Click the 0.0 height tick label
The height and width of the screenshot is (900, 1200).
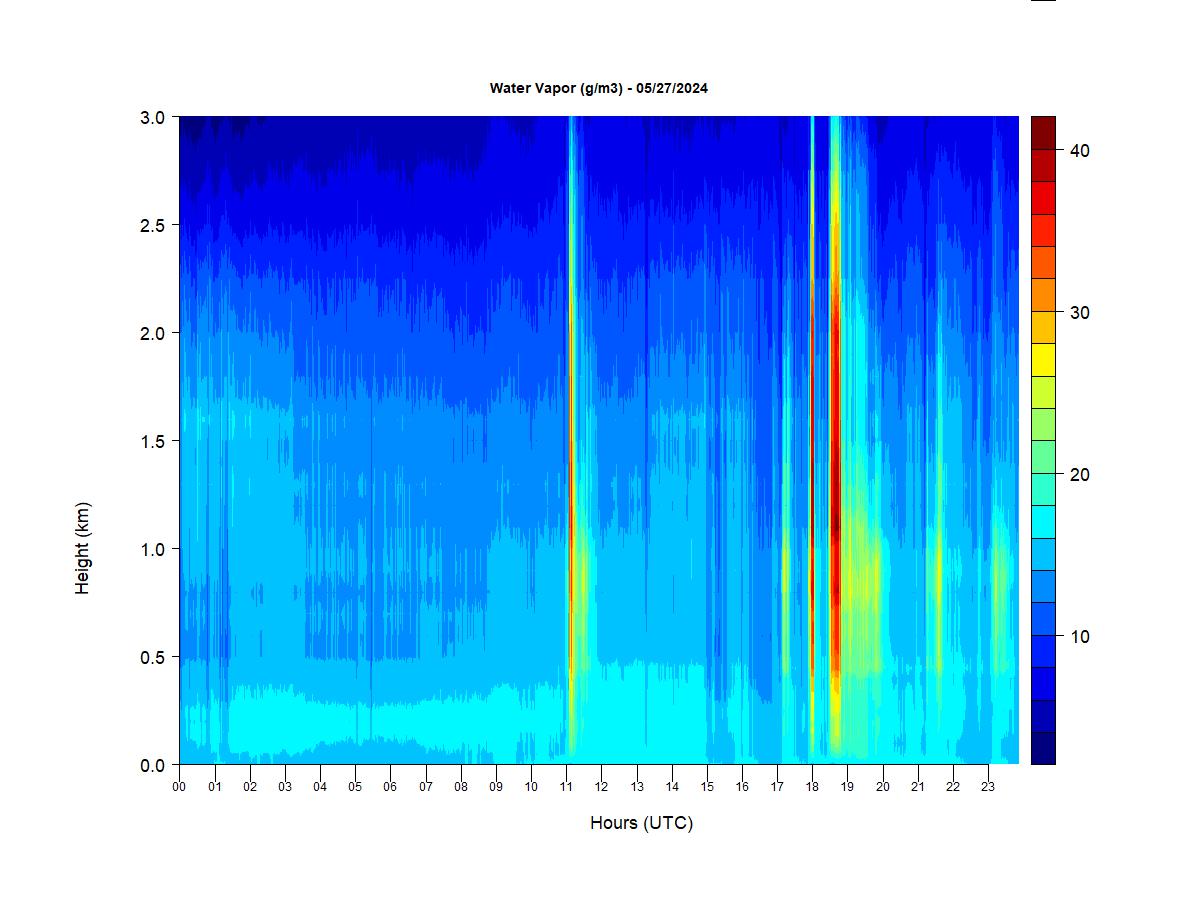coord(153,765)
